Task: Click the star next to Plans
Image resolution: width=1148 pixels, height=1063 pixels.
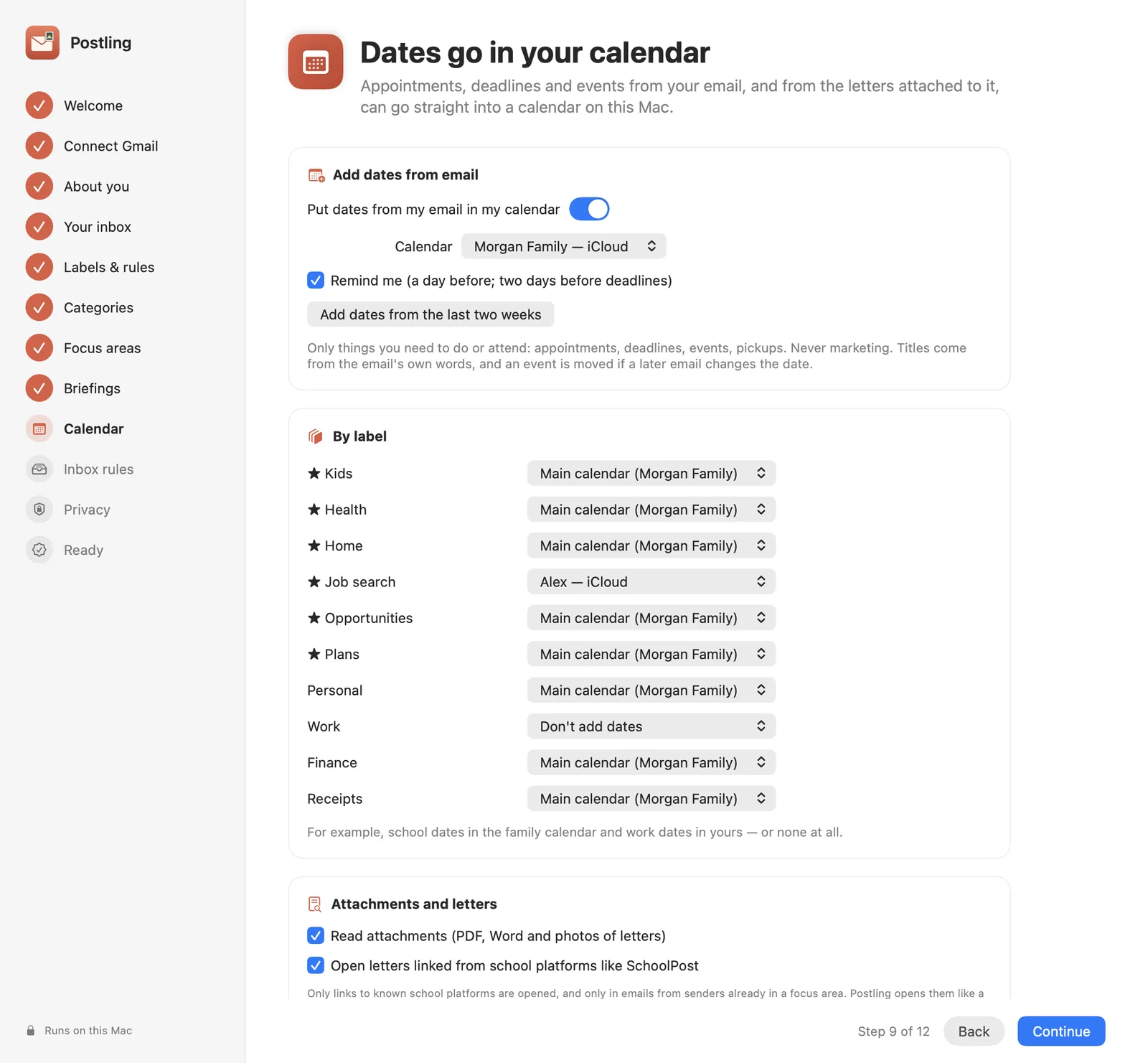Action: click(314, 654)
